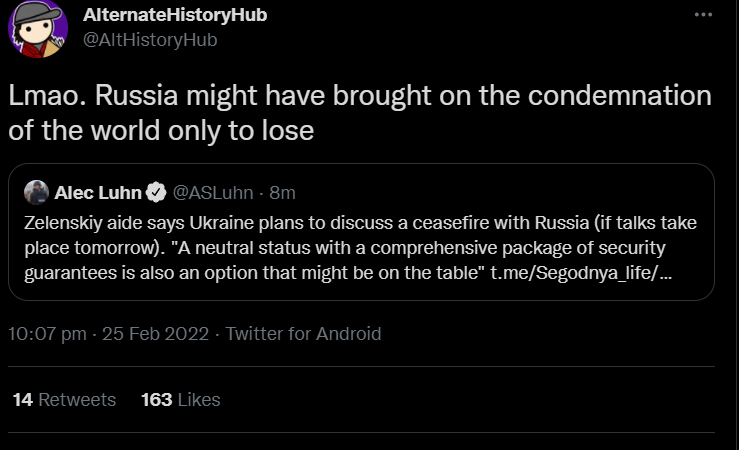This screenshot has height=450, width=739.
Task: Click Alec Luhn's small profile picture
Action: point(36,191)
